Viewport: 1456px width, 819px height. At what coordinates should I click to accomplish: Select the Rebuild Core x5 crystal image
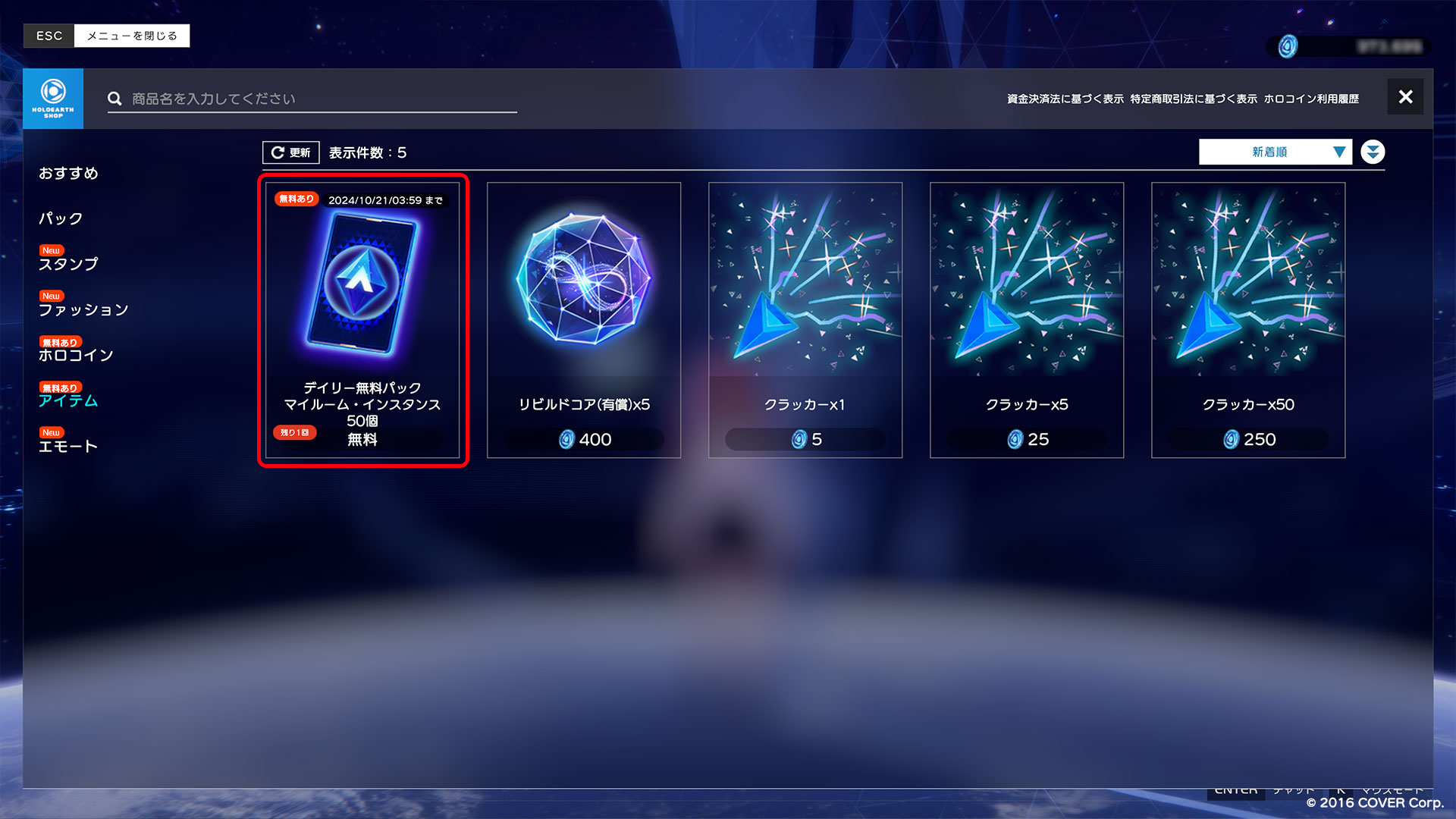pos(584,278)
